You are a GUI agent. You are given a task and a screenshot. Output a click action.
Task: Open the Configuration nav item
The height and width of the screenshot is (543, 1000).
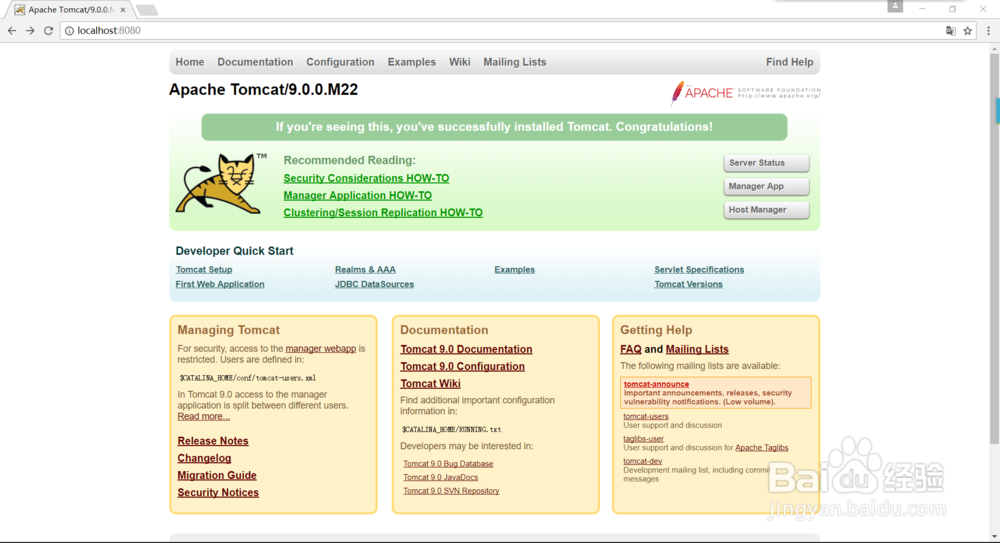click(340, 62)
